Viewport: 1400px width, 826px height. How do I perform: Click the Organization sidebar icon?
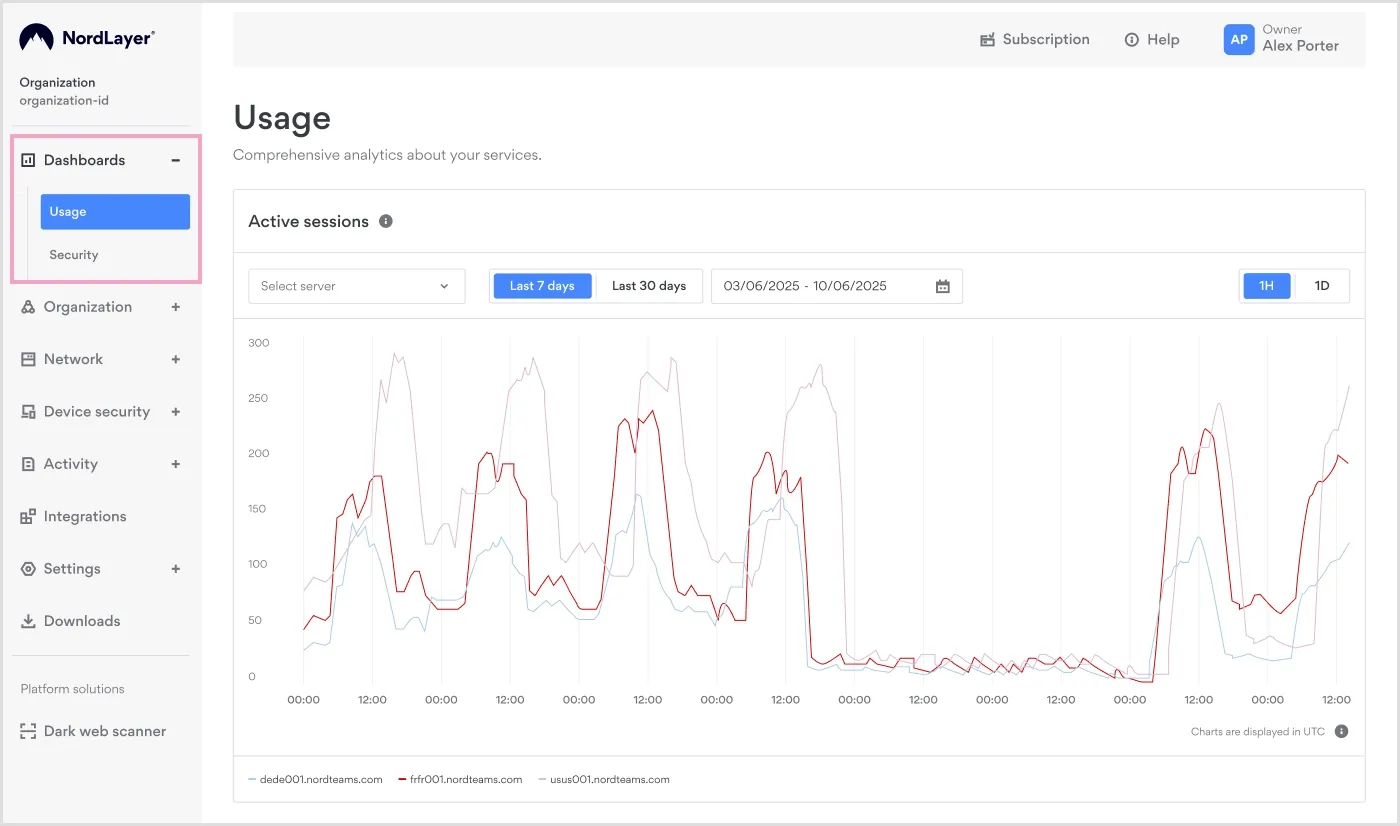28,307
